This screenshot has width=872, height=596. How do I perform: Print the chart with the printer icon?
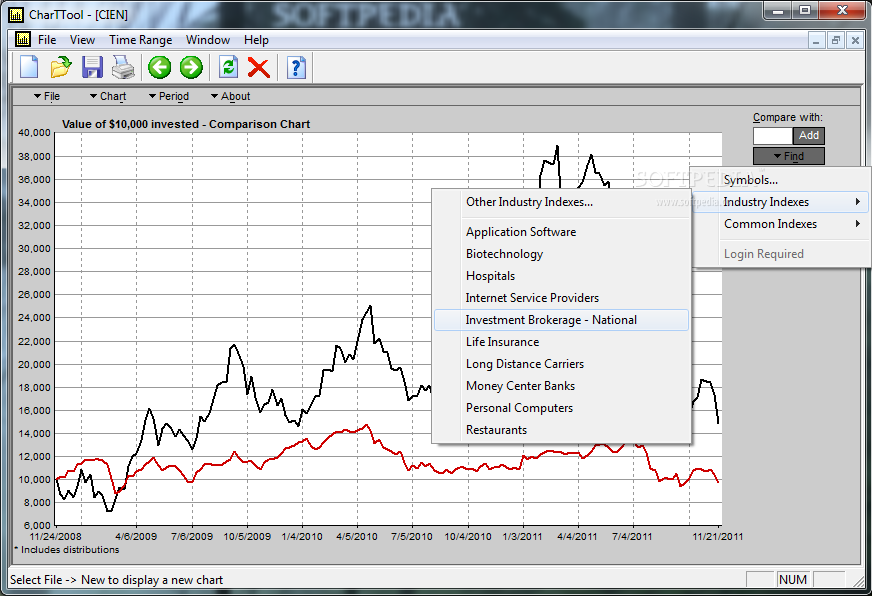click(123, 67)
